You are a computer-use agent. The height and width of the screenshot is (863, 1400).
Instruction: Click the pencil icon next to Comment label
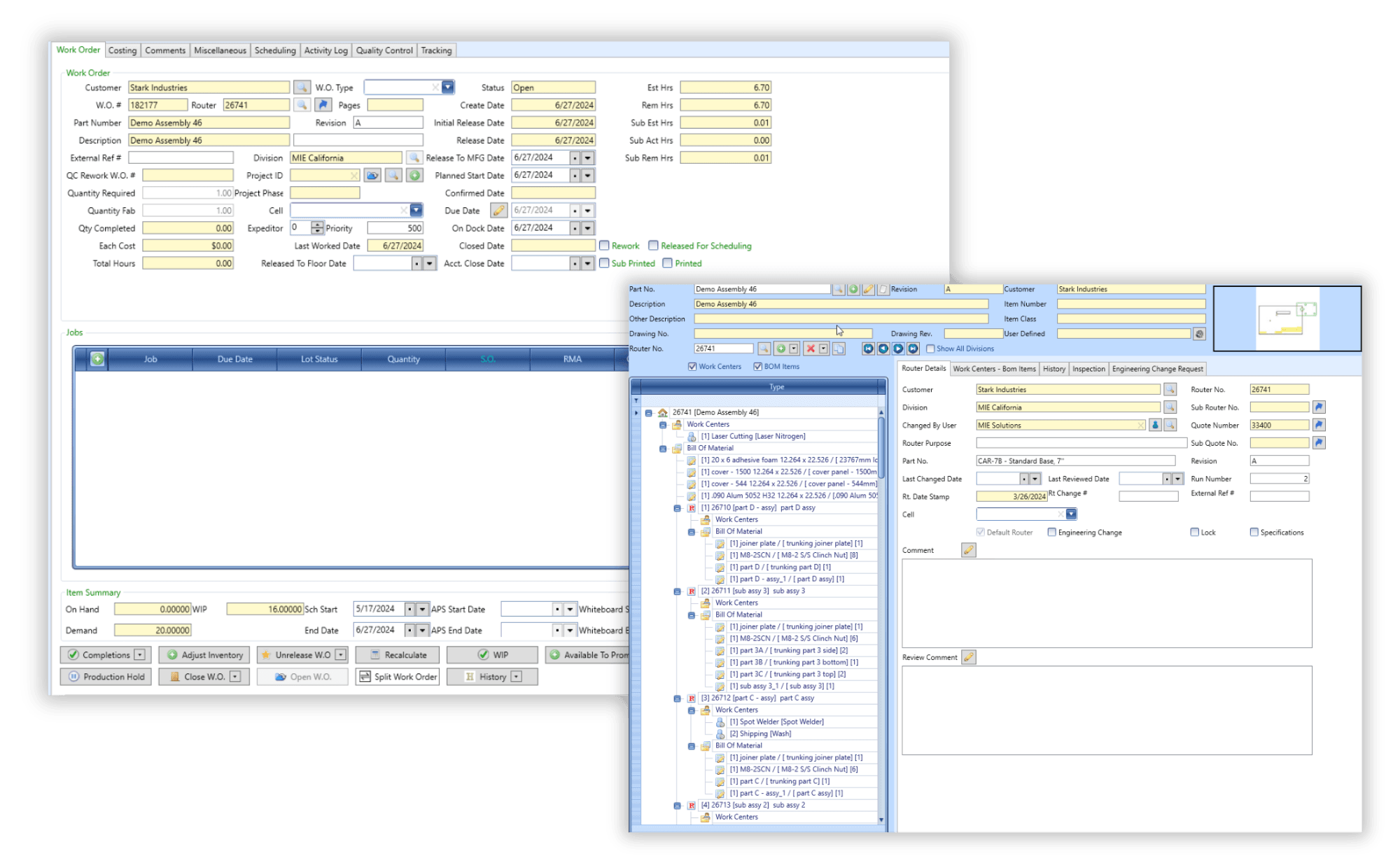click(x=969, y=550)
